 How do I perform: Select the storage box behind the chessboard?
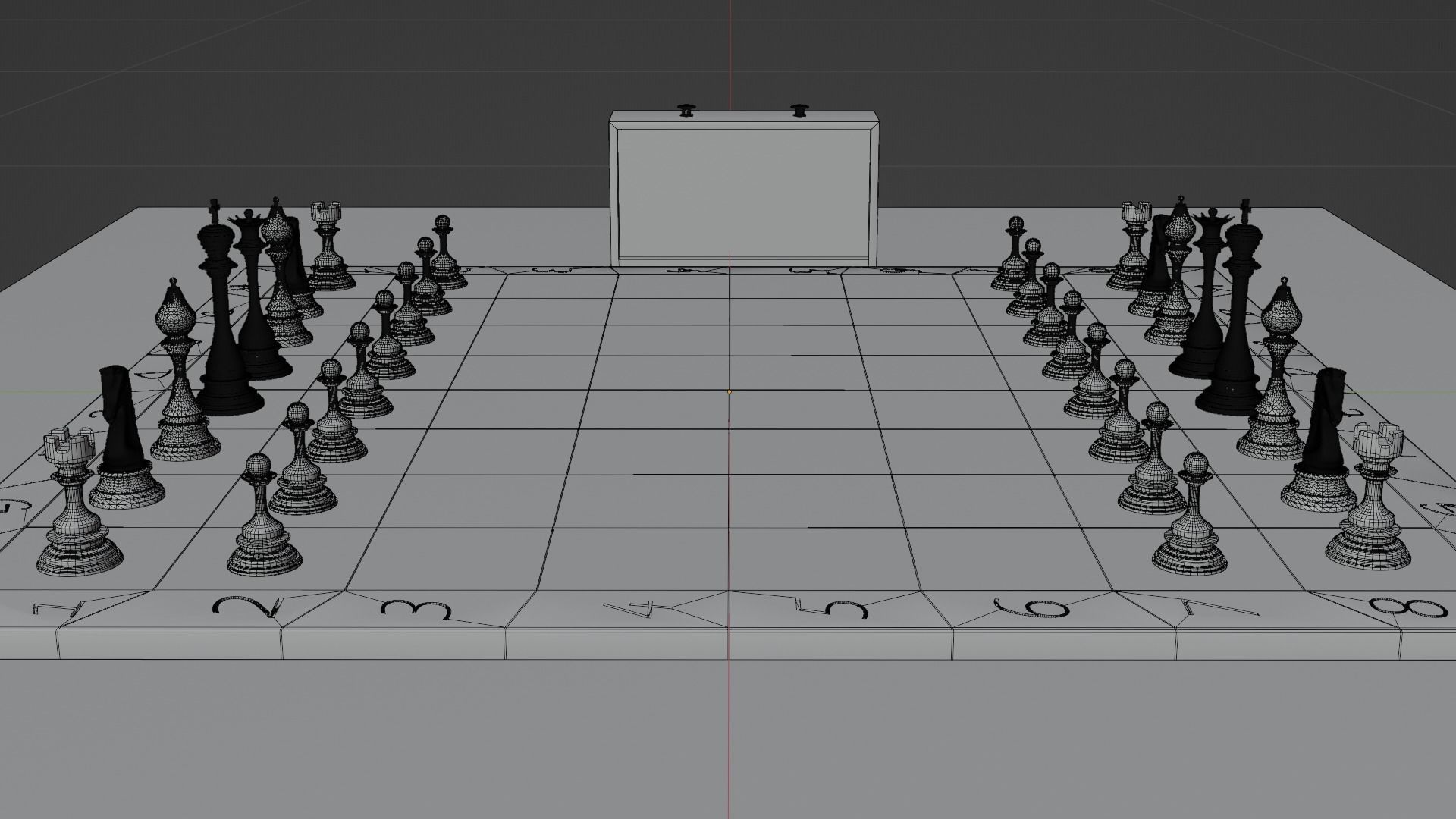pyautogui.click(x=745, y=188)
